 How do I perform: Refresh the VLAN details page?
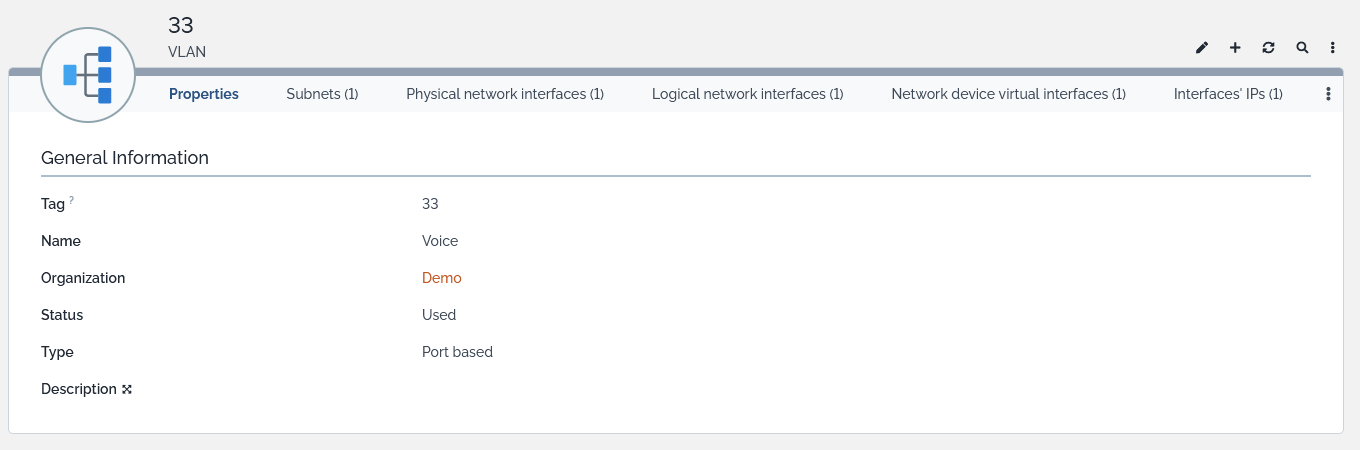tap(1268, 47)
